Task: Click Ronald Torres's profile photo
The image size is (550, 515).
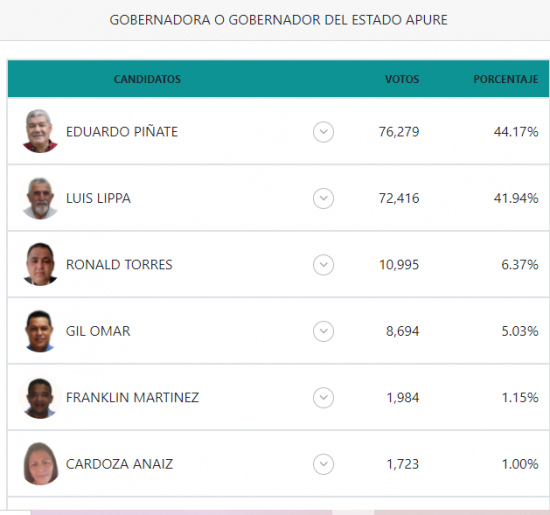Action: (40, 264)
